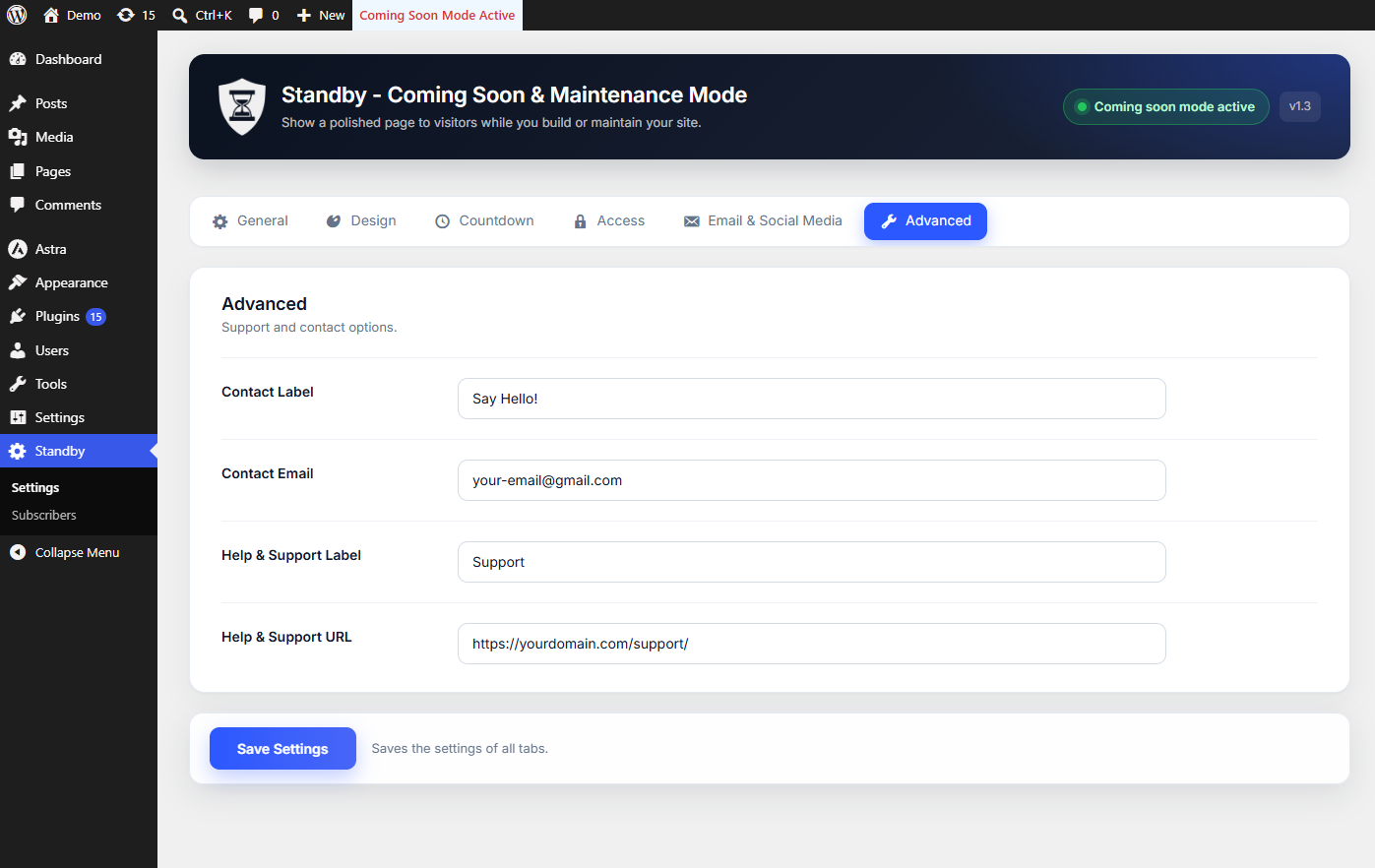
Task: Click the updates icon showing 15
Action: click(126, 15)
